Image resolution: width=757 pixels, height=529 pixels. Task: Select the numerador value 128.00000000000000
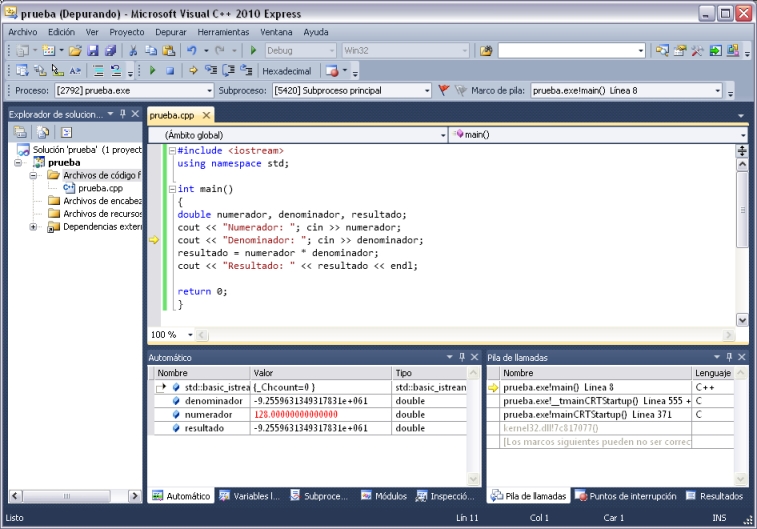click(x=295, y=415)
